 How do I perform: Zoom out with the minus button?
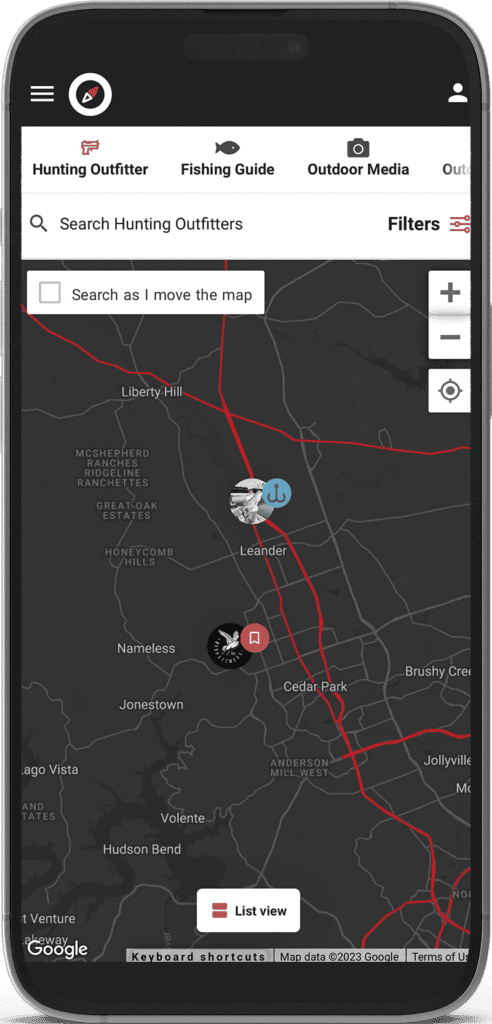pyautogui.click(x=450, y=337)
